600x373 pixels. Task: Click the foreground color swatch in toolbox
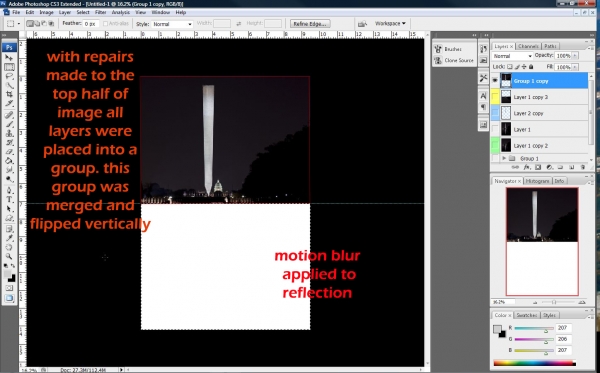(7, 274)
